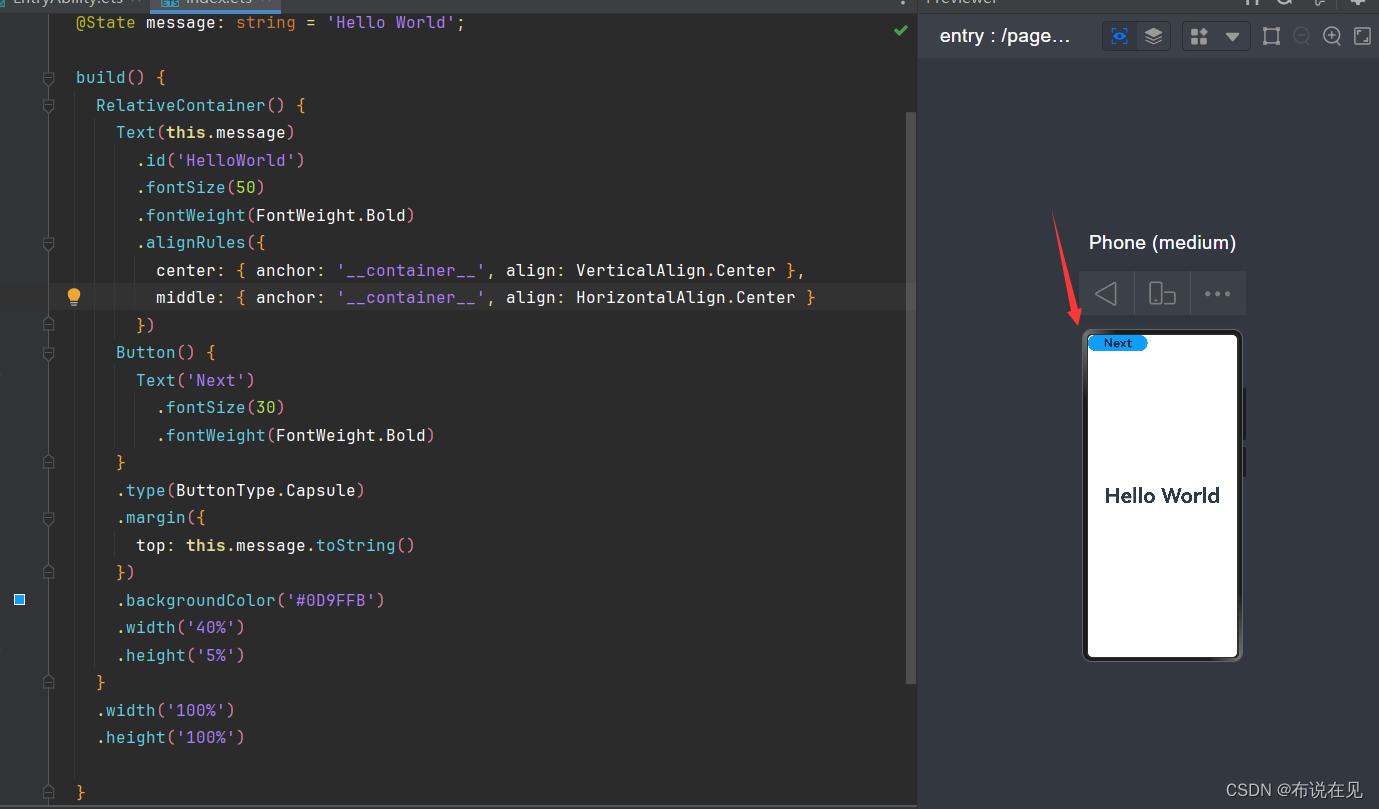Collapse the build() method fold marker
This screenshot has height=809, width=1379.
pos(48,78)
